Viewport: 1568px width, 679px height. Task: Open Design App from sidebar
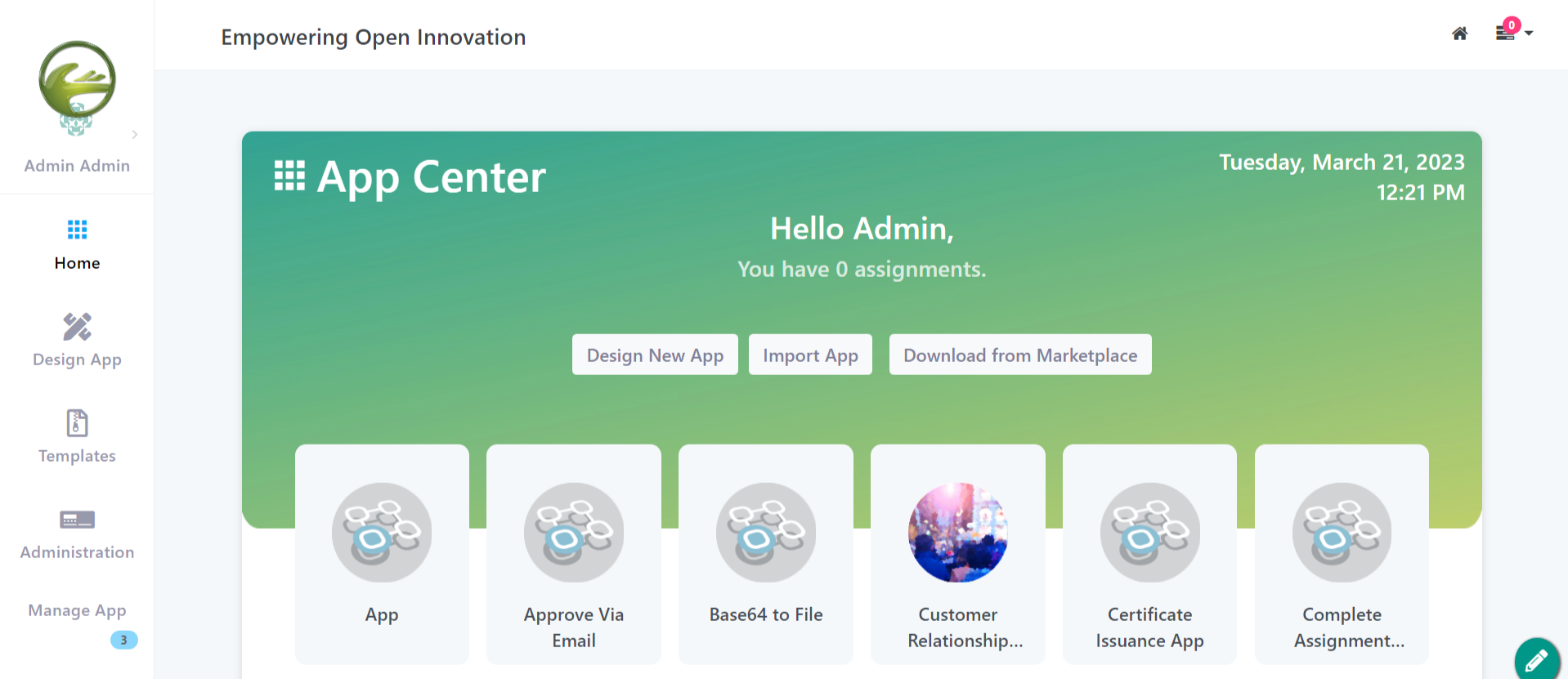tap(77, 340)
